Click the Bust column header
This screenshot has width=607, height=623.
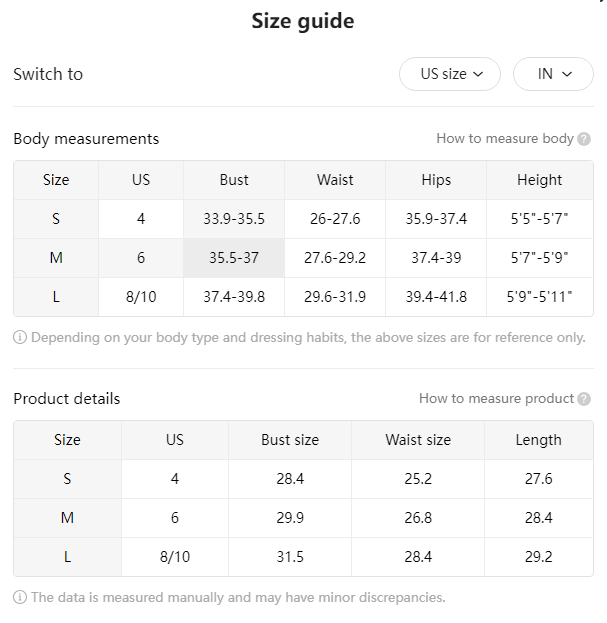click(x=234, y=180)
